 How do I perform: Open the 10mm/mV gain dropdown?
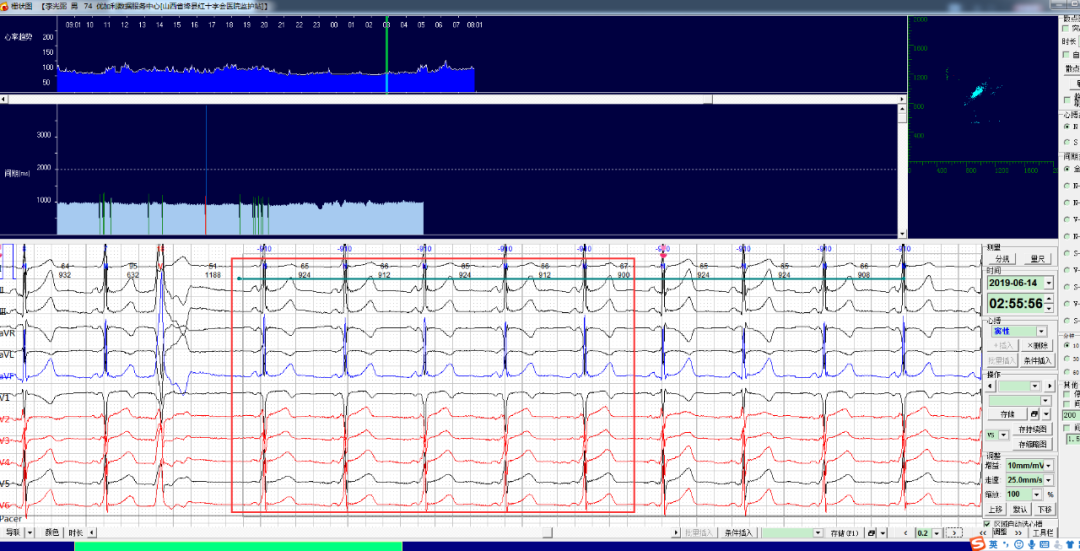[x=1050, y=465]
